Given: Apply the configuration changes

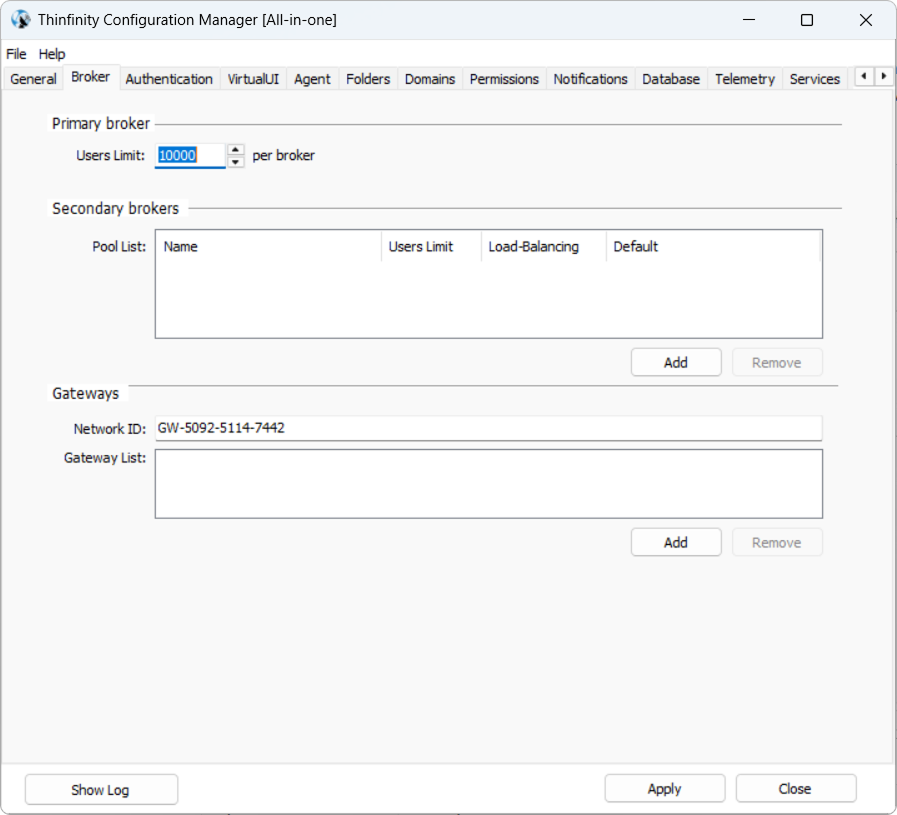Looking at the screenshot, I should click(664, 789).
